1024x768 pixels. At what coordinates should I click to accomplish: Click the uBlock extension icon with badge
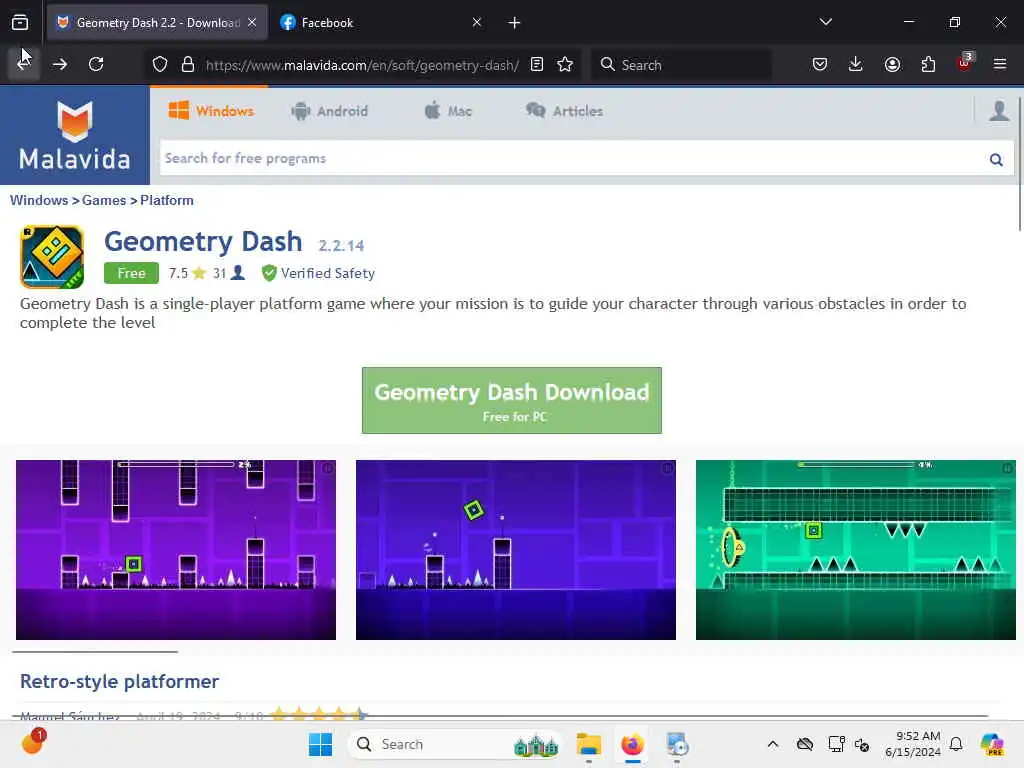pos(964,63)
